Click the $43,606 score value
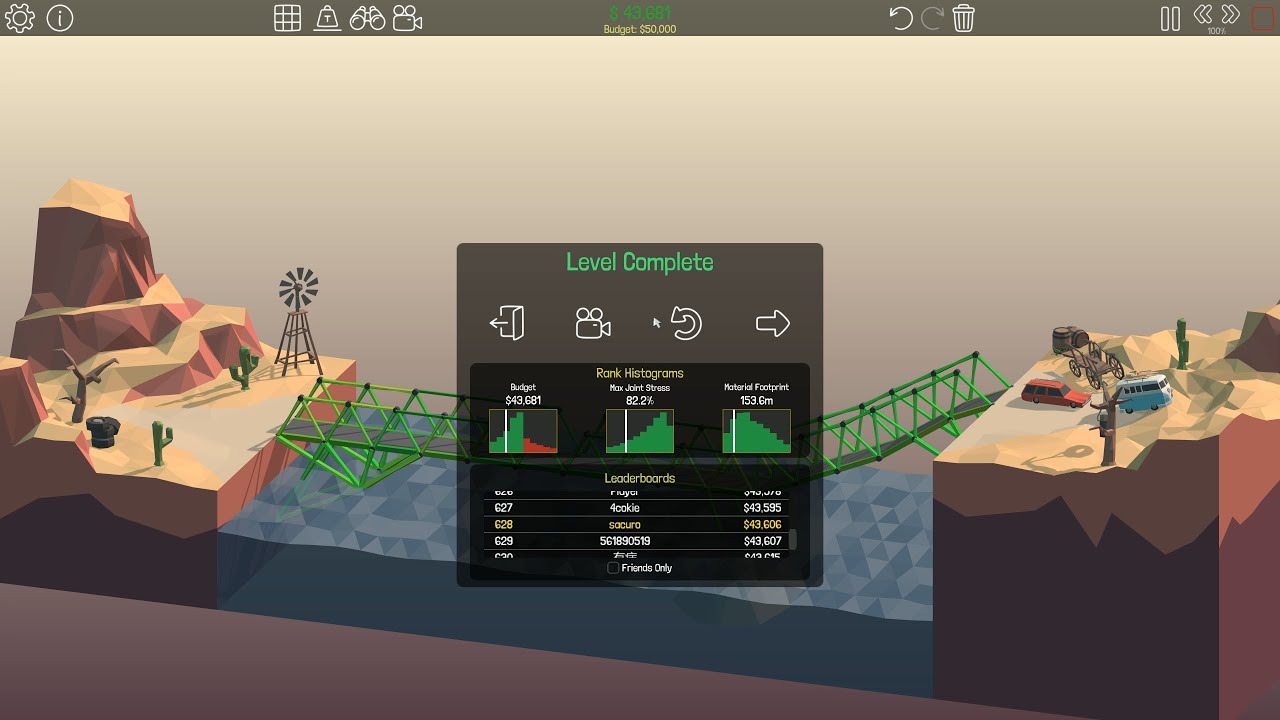The image size is (1280, 720). pos(763,525)
